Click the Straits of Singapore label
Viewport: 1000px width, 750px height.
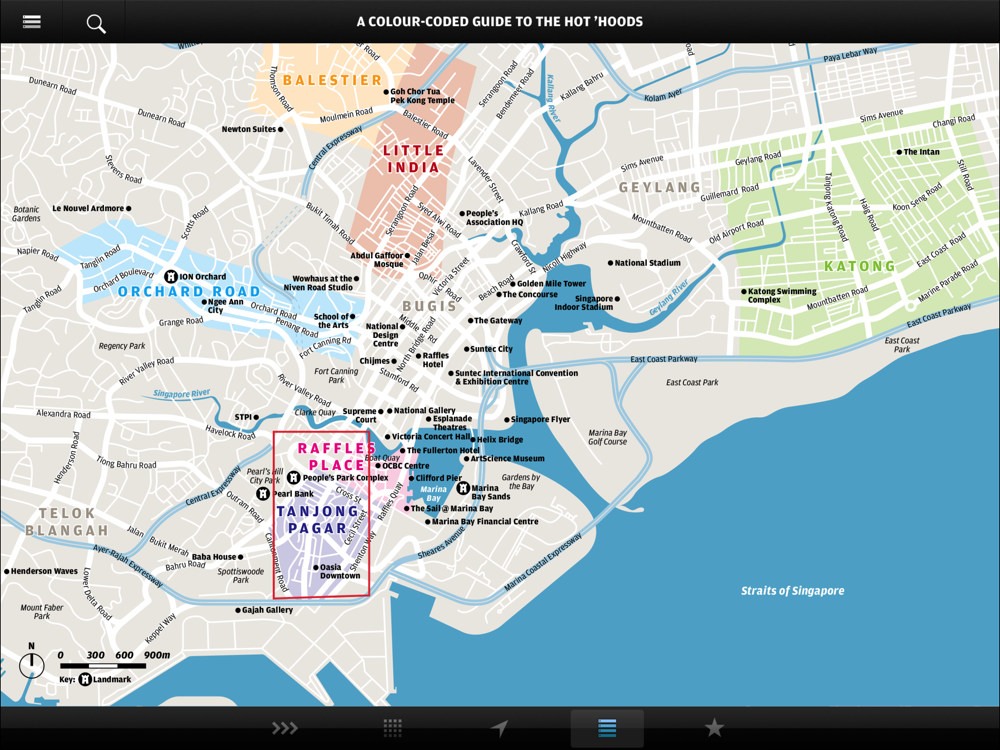point(792,591)
